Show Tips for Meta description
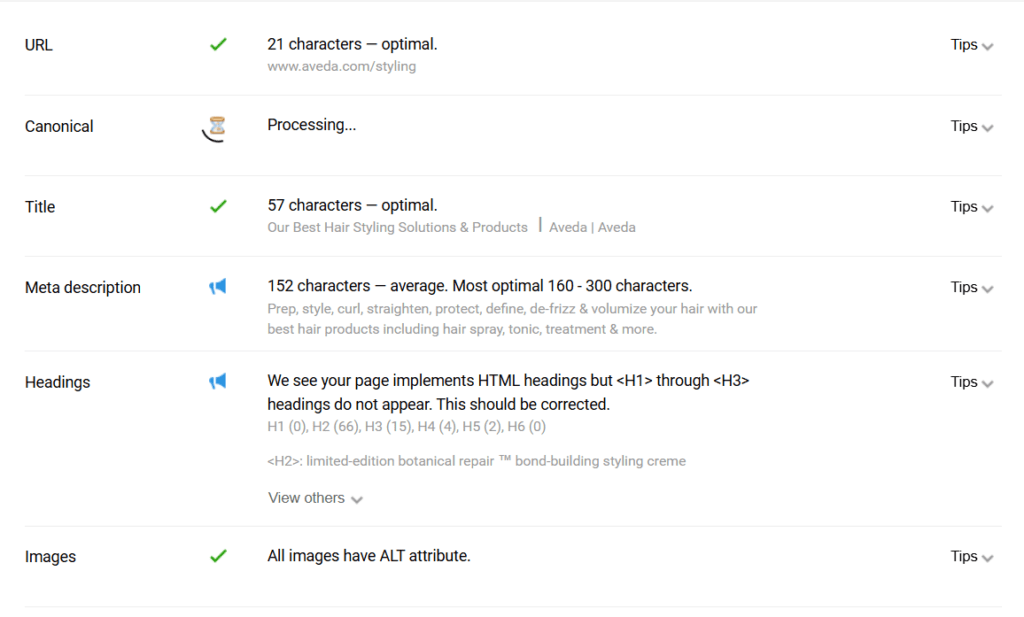 (972, 287)
